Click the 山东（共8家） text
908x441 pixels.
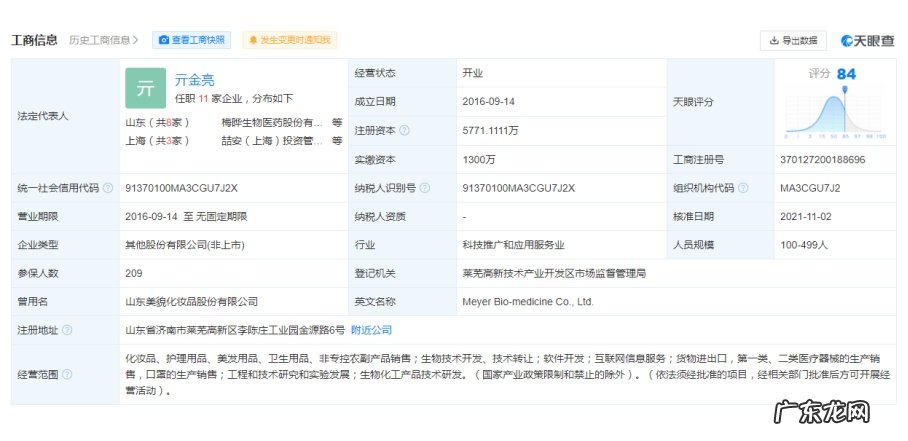point(158,123)
